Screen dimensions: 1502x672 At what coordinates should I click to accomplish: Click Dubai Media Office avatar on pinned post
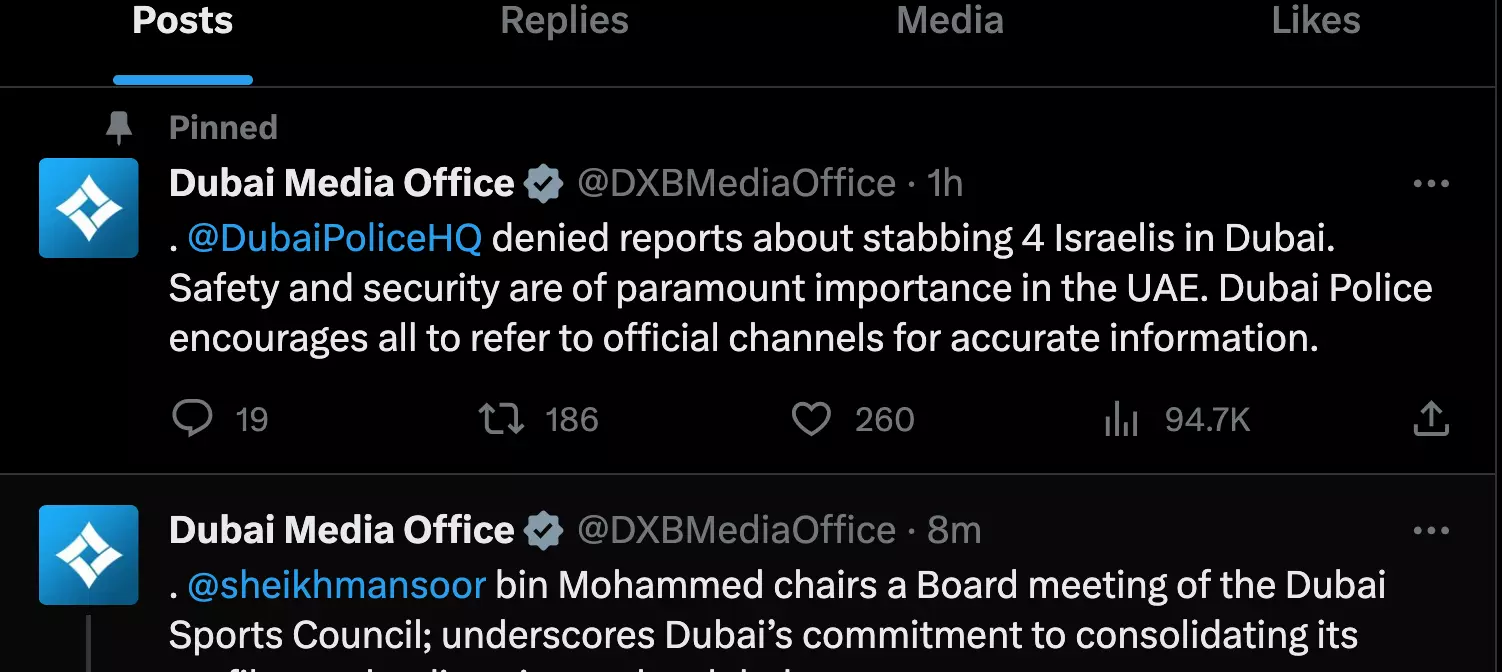tap(89, 208)
